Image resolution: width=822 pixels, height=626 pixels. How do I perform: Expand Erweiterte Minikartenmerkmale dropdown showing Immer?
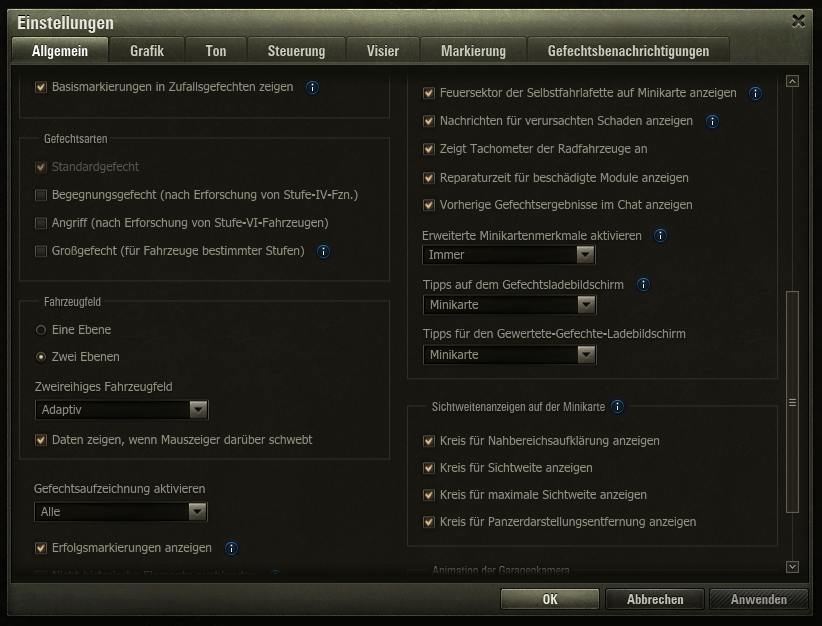click(509, 255)
